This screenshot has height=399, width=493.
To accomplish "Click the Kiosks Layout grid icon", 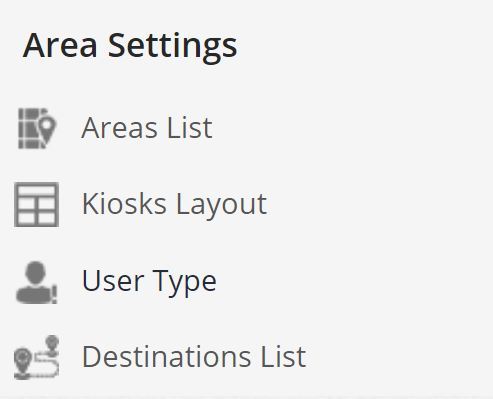I will click(37, 204).
